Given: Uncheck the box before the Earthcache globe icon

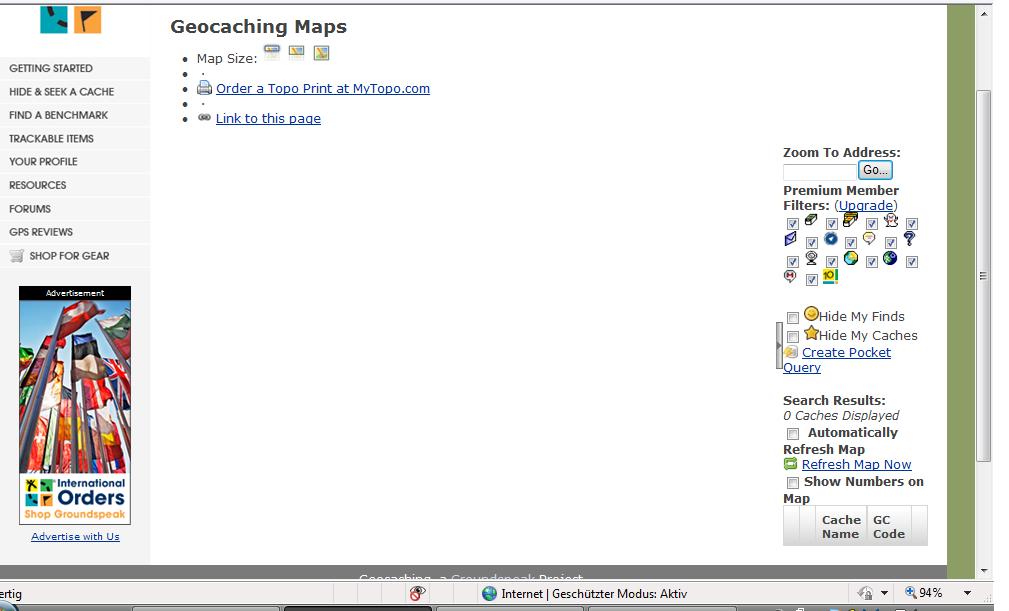Looking at the screenshot, I should click(831, 262).
